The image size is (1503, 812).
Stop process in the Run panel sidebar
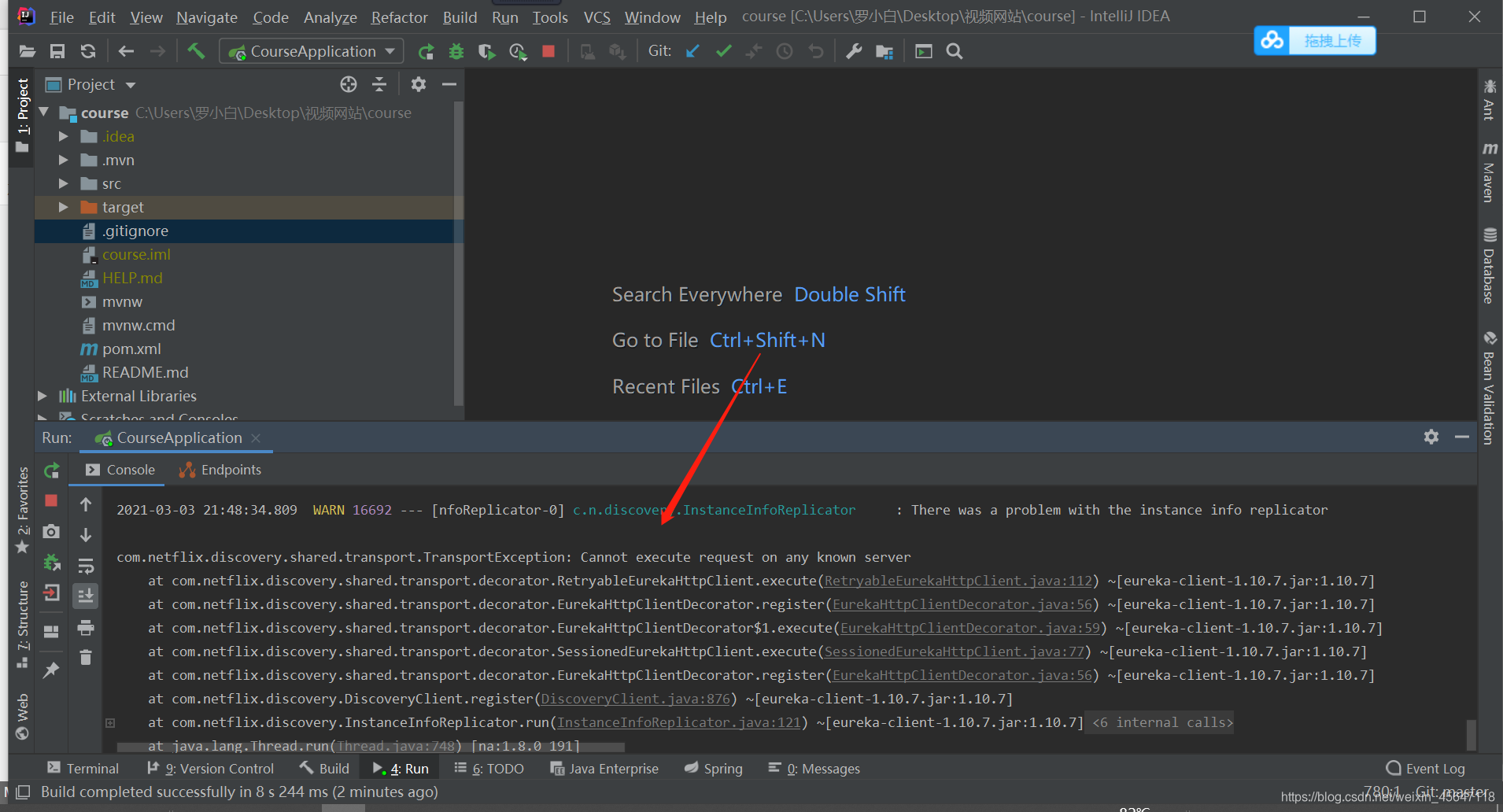coord(51,500)
